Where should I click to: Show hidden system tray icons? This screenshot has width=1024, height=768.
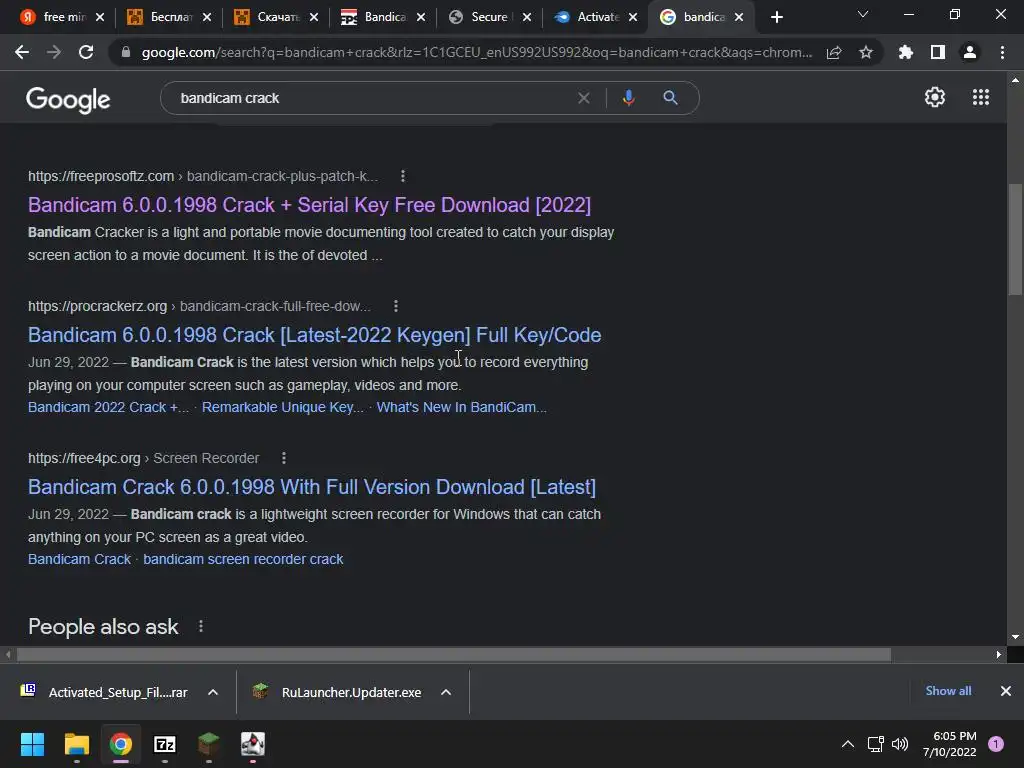pyautogui.click(x=848, y=744)
